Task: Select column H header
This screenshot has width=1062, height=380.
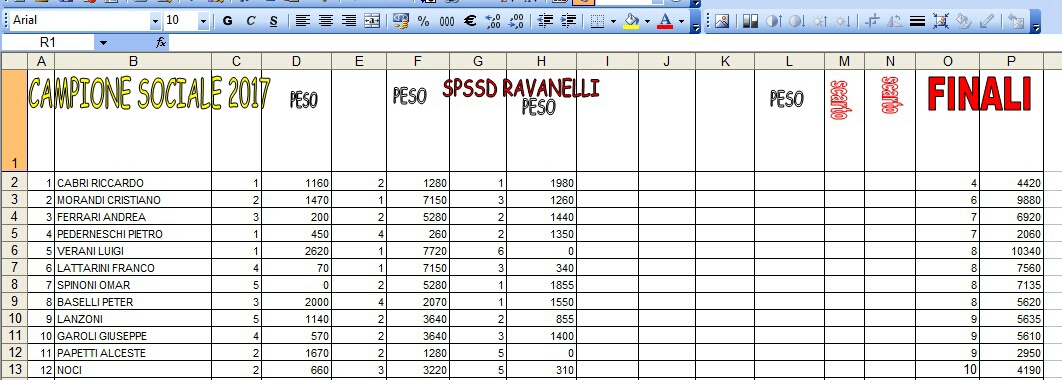Action: point(541,61)
